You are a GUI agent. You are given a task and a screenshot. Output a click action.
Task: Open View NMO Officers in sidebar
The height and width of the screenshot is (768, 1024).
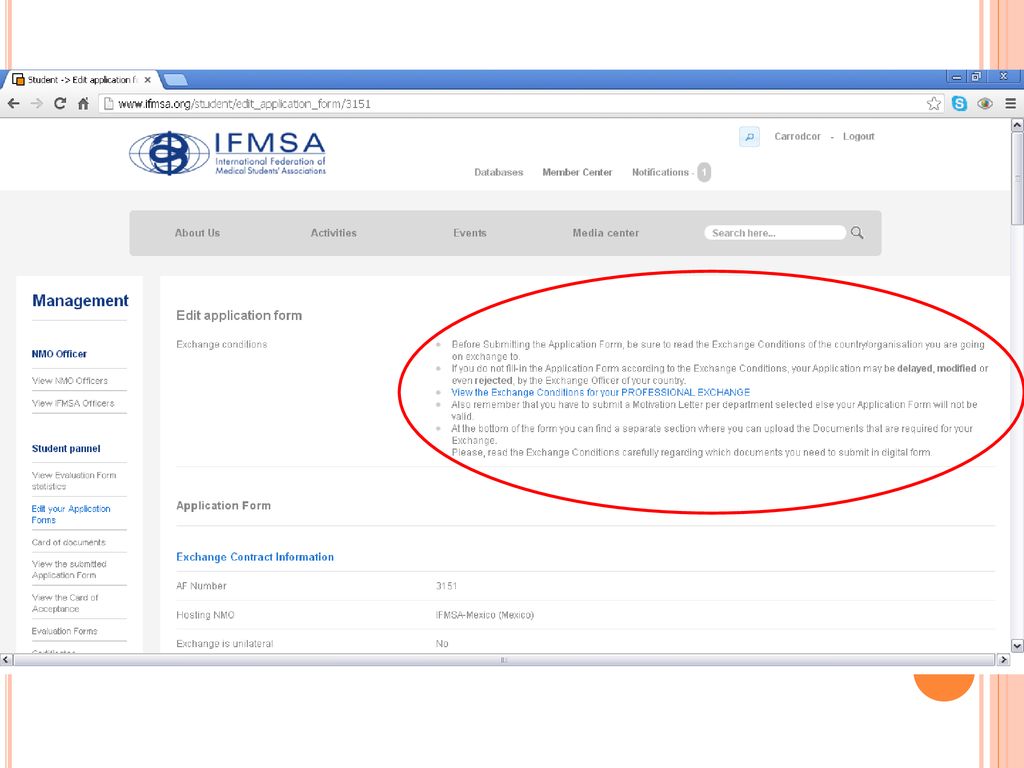tap(70, 380)
